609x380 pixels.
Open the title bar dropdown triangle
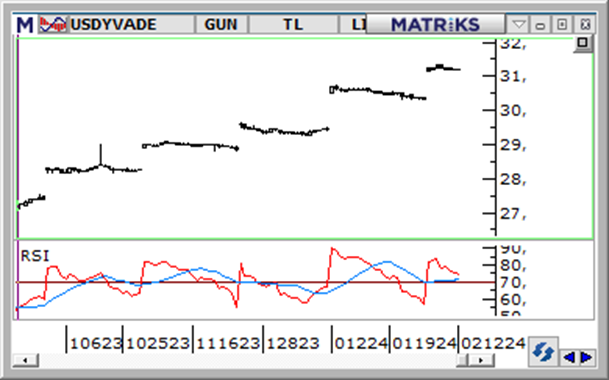click(x=519, y=25)
